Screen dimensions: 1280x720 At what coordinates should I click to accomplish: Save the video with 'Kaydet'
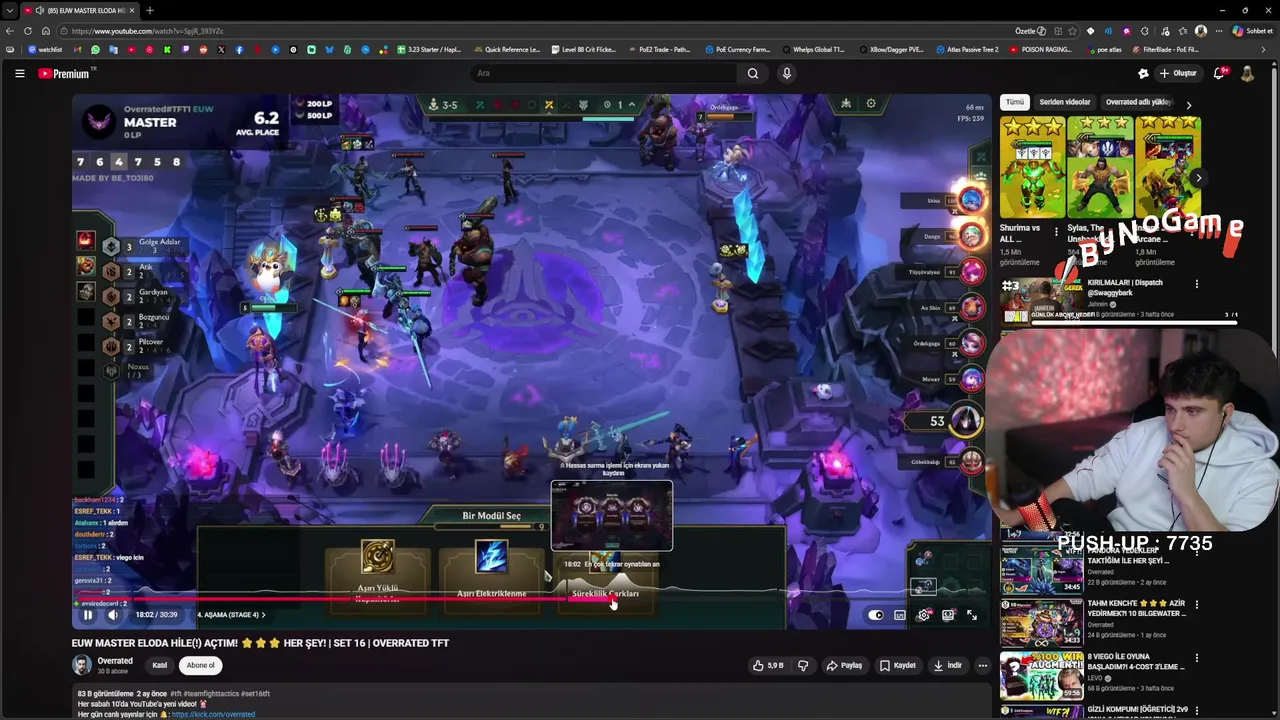point(898,665)
